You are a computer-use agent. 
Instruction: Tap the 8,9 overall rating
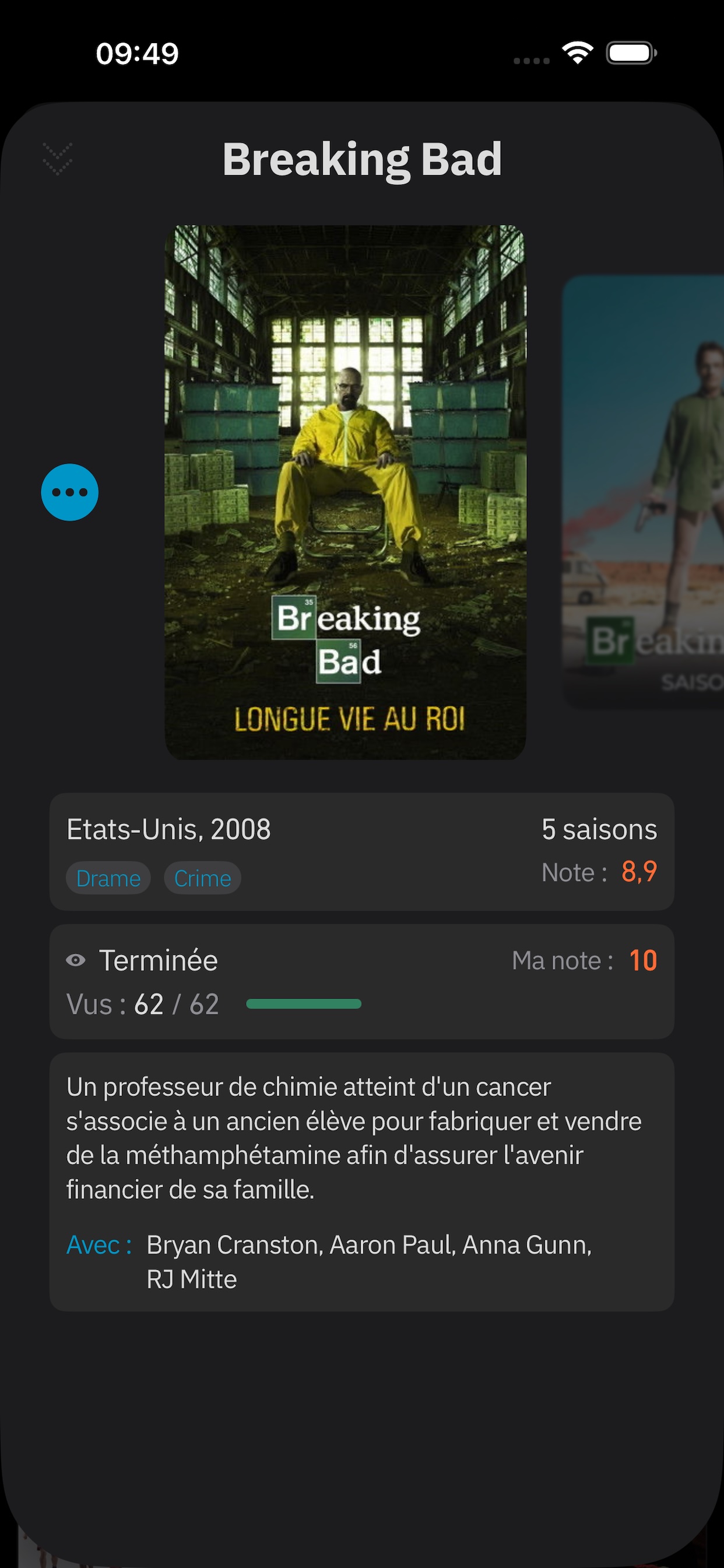click(x=639, y=871)
